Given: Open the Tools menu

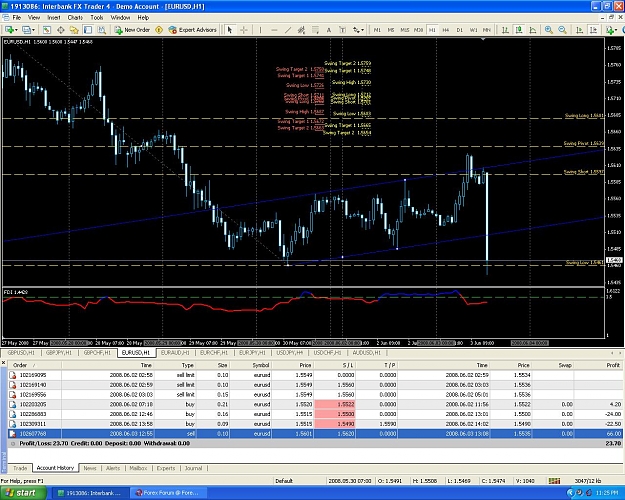Looking at the screenshot, I should click(x=96, y=18).
